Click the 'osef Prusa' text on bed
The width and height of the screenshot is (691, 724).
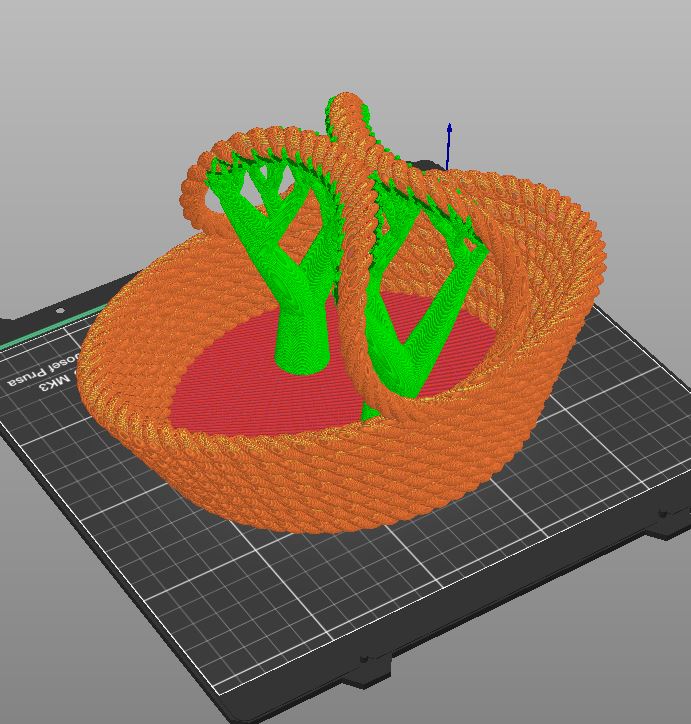click(x=42, y=369)
